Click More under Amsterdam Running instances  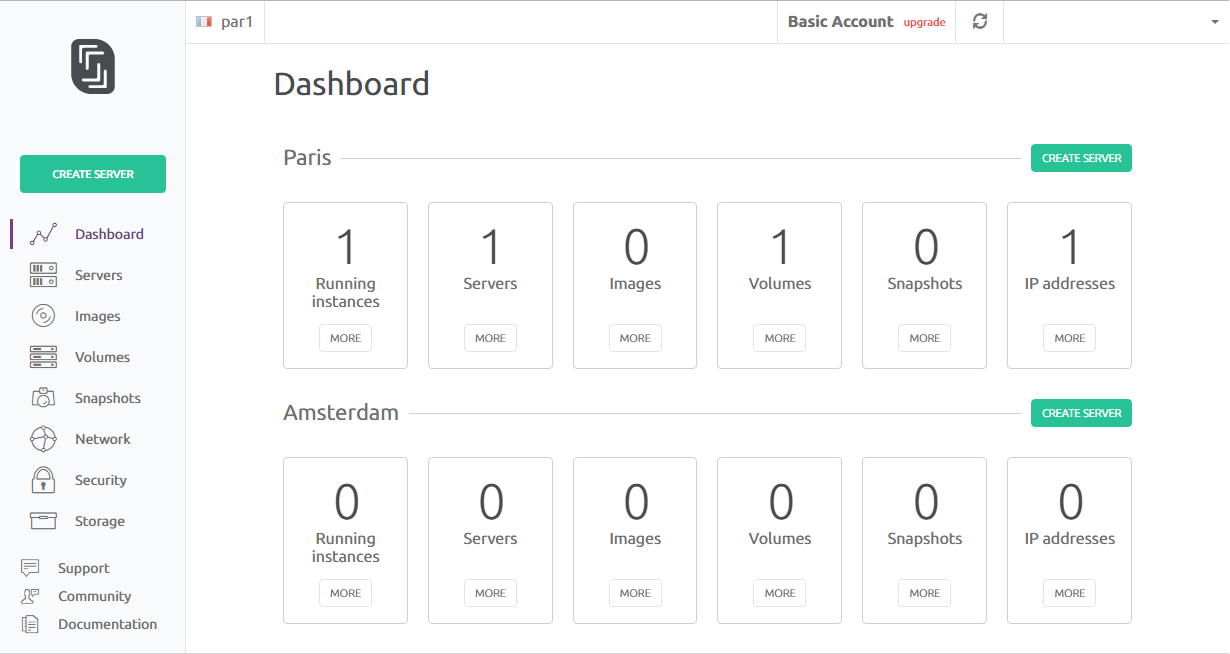346,593
